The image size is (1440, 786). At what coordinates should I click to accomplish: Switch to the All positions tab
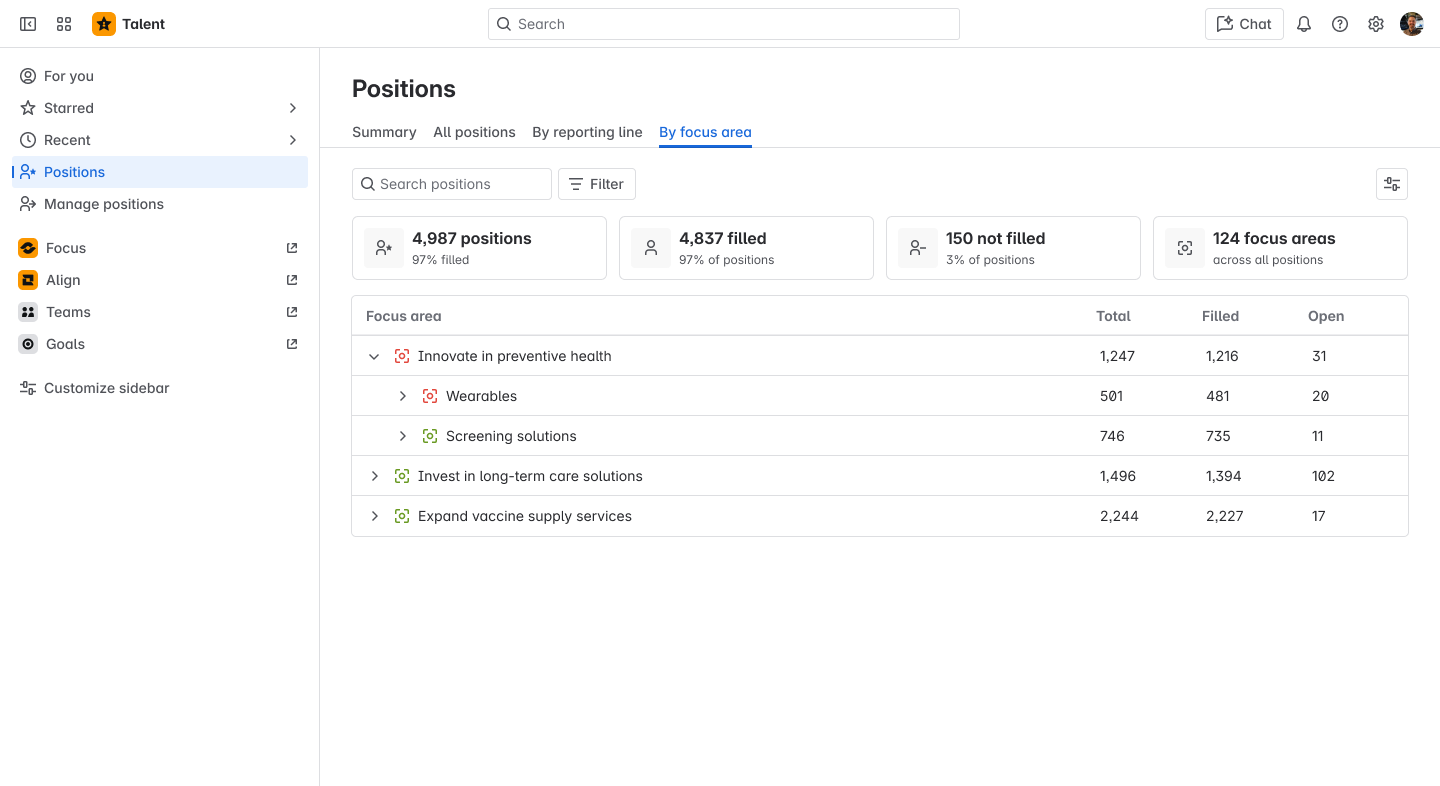tap(474, 132)
